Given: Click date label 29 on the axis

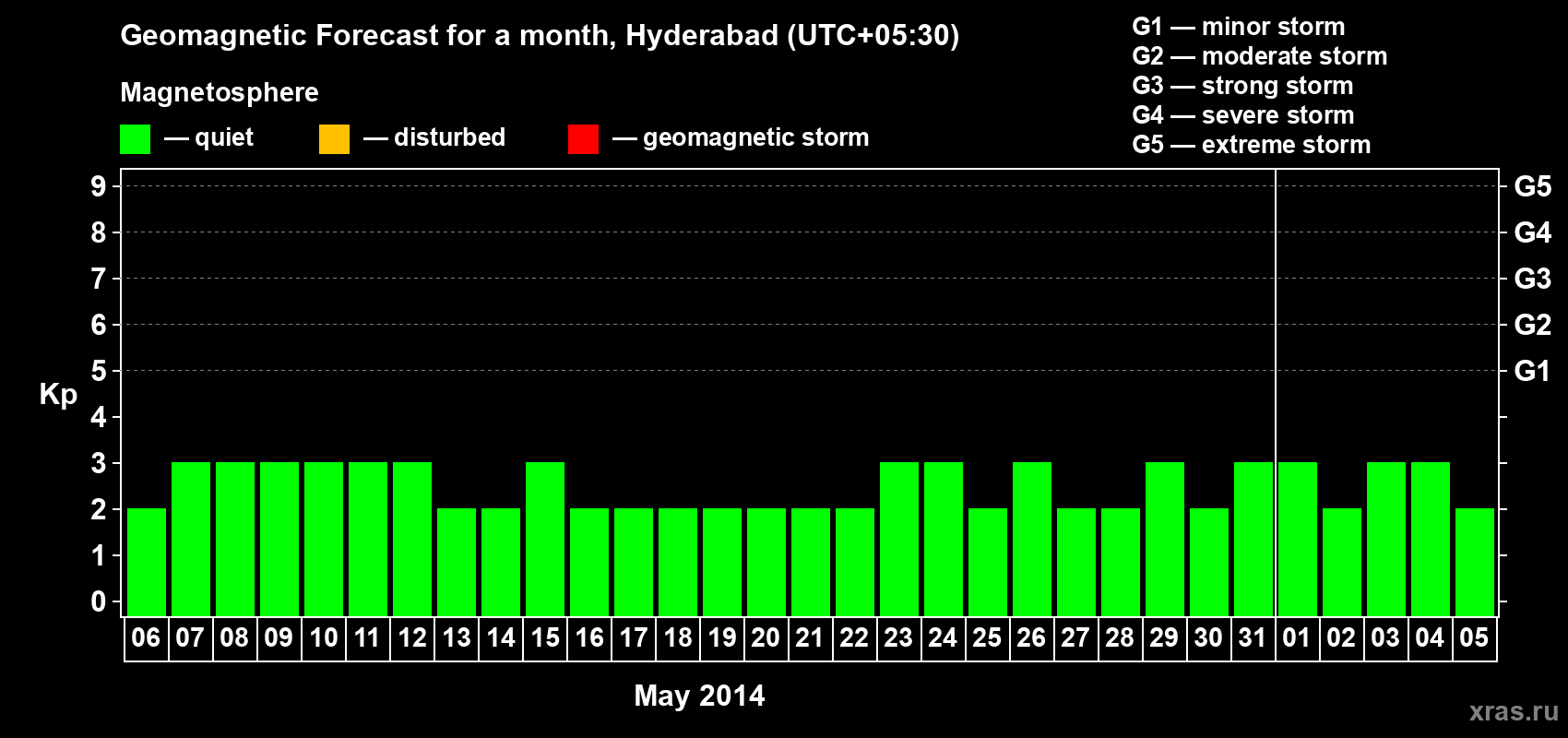Looking at the screenshot, I should (1164, 637).
